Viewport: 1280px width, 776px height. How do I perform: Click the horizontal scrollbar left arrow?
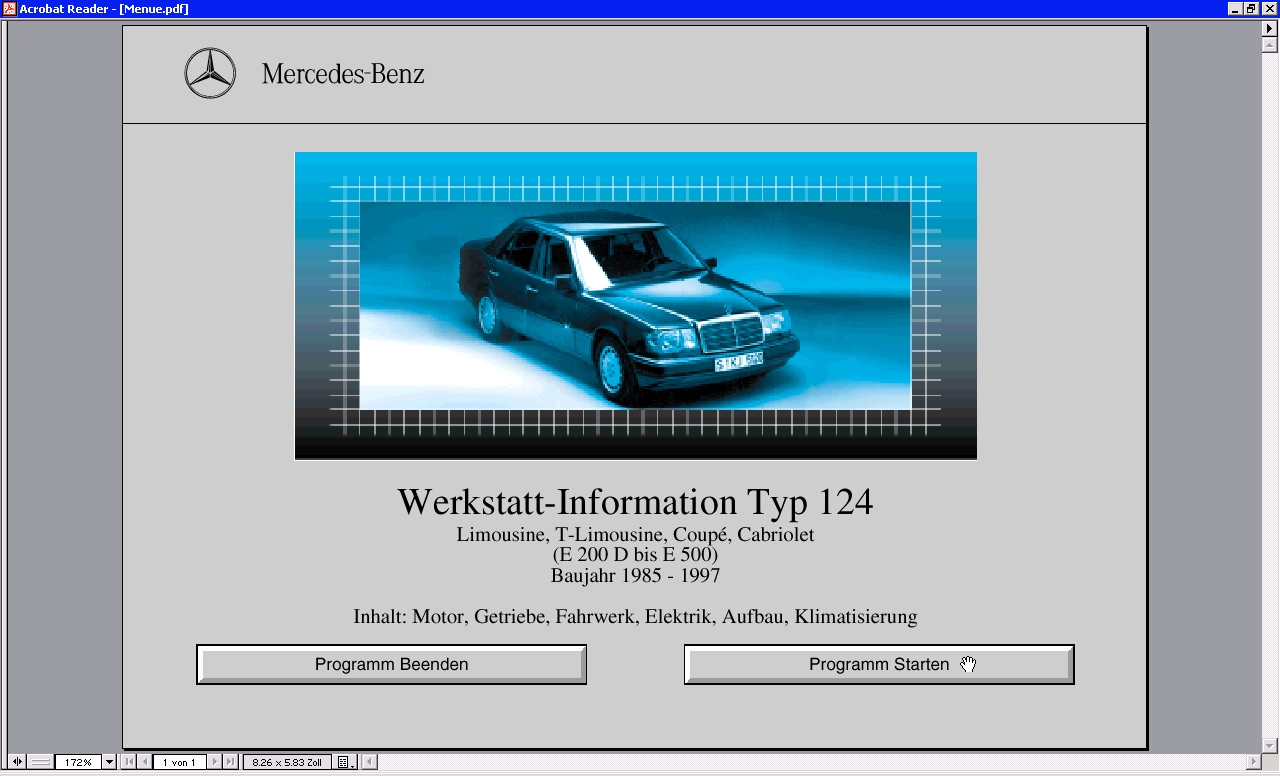(370, 762)
